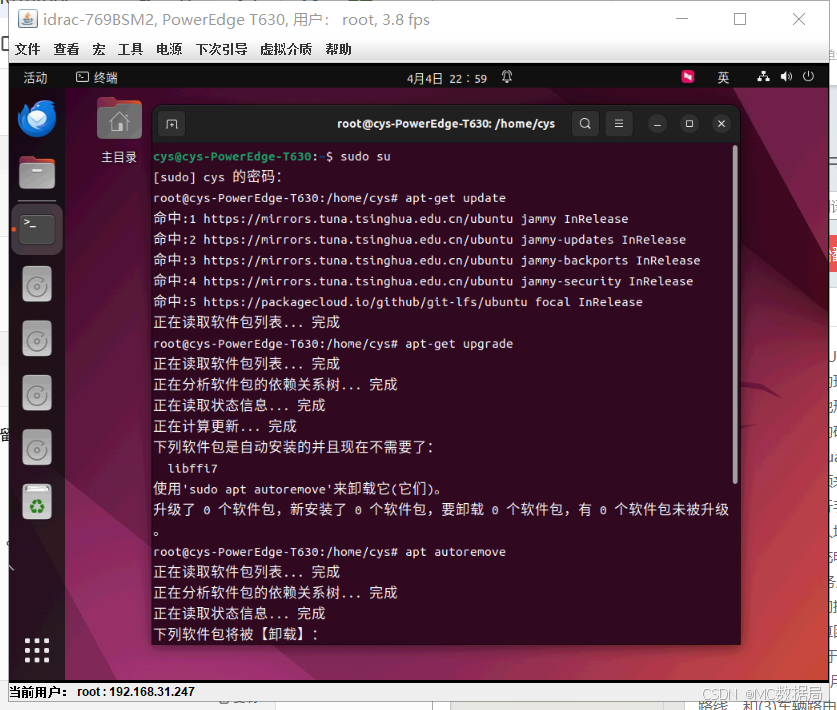Click the pink input method tray icon

[x=688, y=77]
